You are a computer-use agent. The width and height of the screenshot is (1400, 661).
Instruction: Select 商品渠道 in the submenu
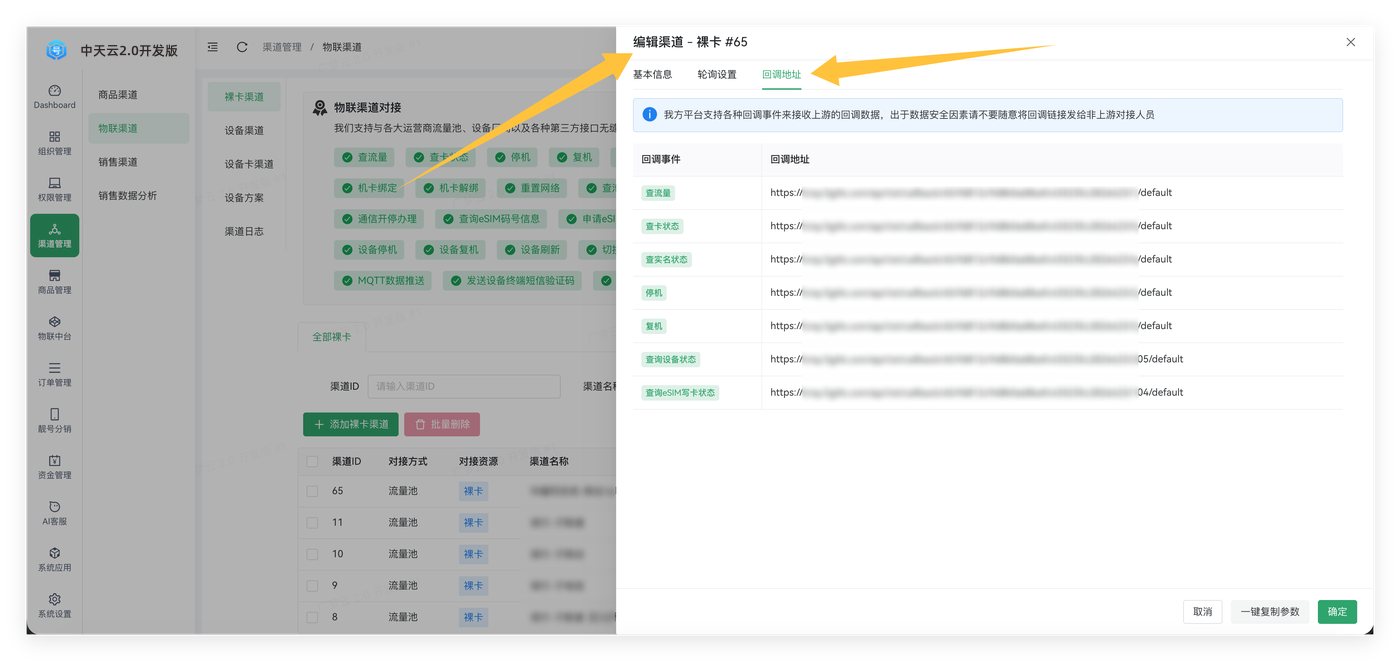pyautogui.click(x=118, y=95)
